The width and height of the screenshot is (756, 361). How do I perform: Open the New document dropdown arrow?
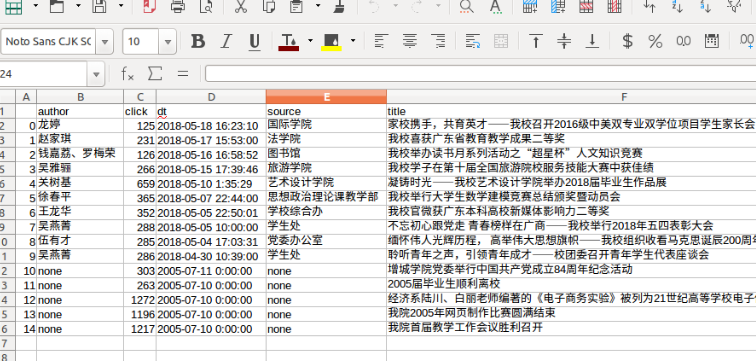(36, 6)
